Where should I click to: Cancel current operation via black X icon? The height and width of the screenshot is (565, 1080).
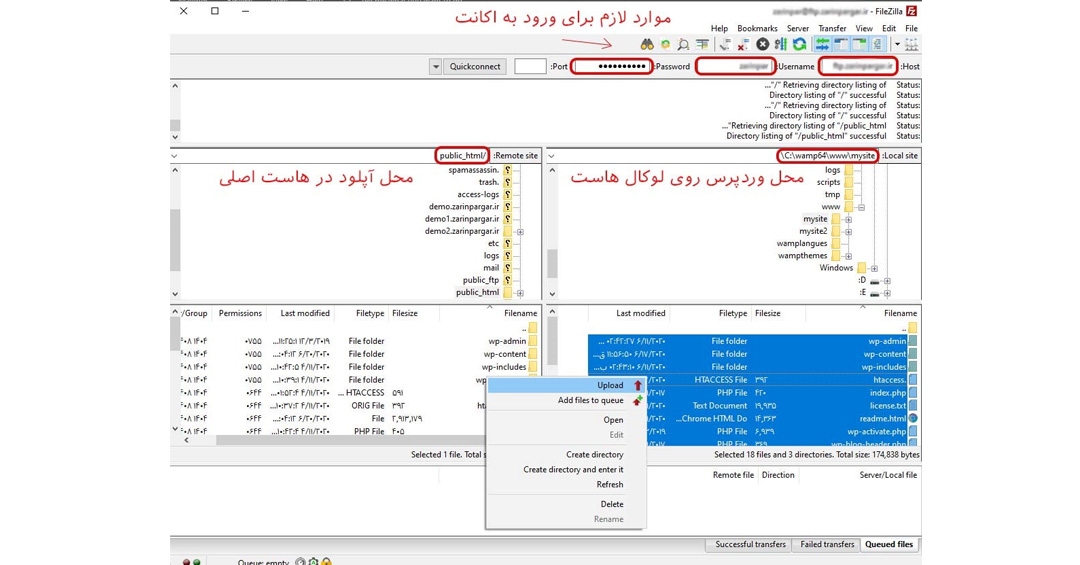[x=762, y=44]
